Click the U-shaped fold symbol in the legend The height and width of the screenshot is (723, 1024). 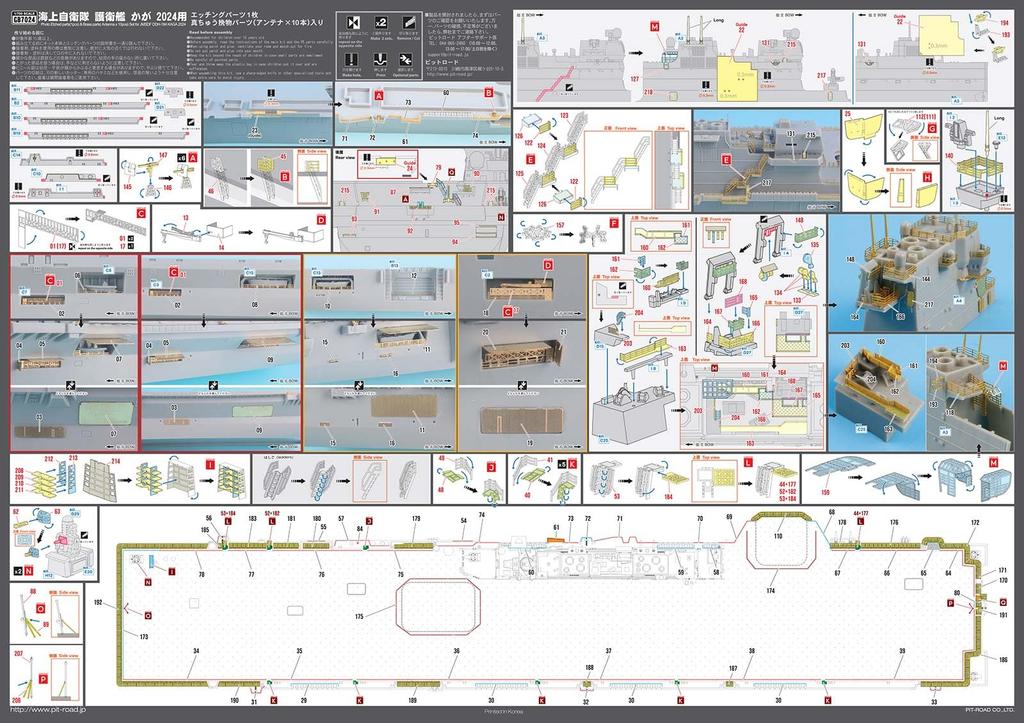[379, 62]
